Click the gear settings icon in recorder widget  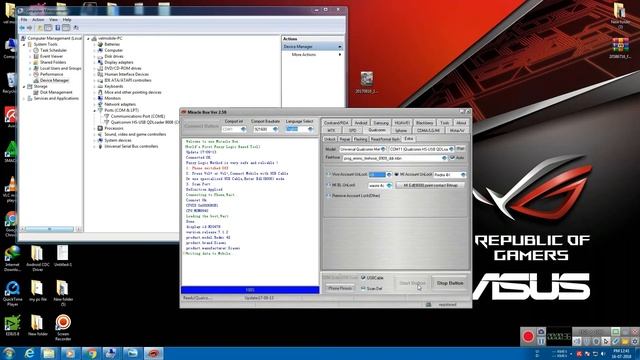(635, 341)
